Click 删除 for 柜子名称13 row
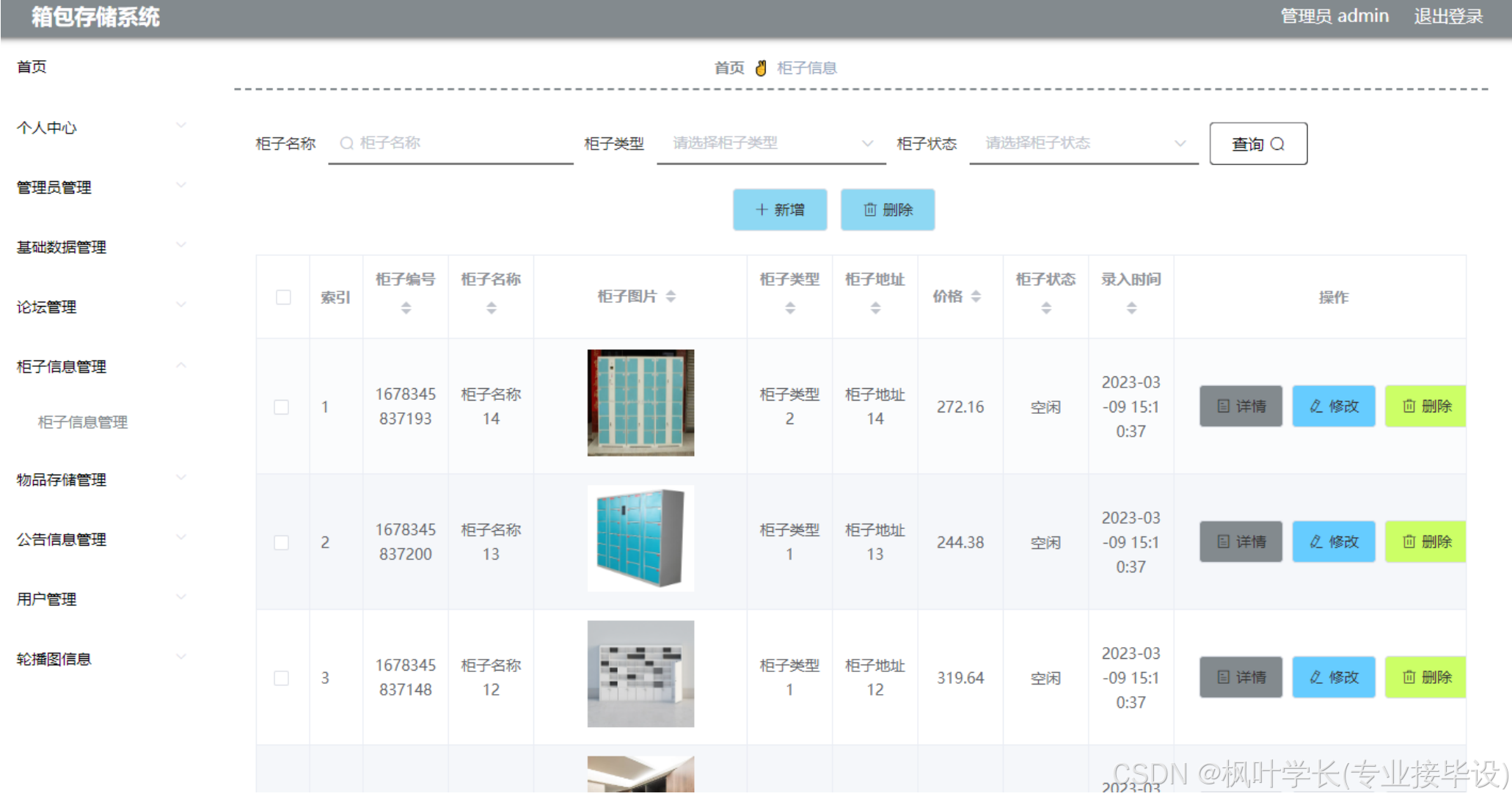Screen dimensions: 1512x799 [1425, 541]
